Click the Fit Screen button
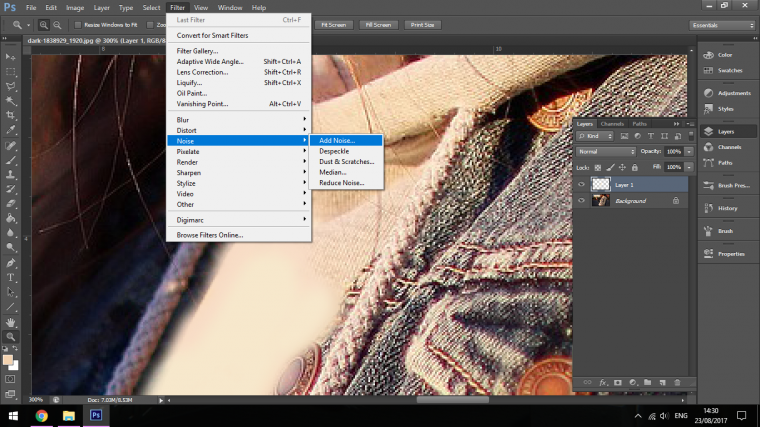The image size is (760, 427). click(333, 25)
